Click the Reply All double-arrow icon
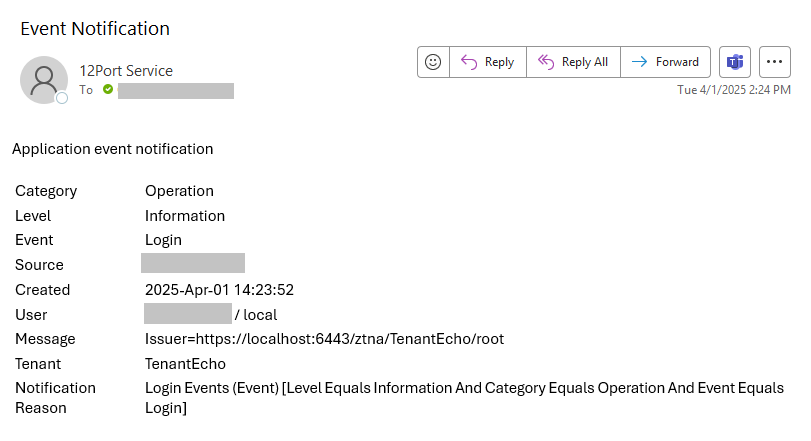 point(546,62)
